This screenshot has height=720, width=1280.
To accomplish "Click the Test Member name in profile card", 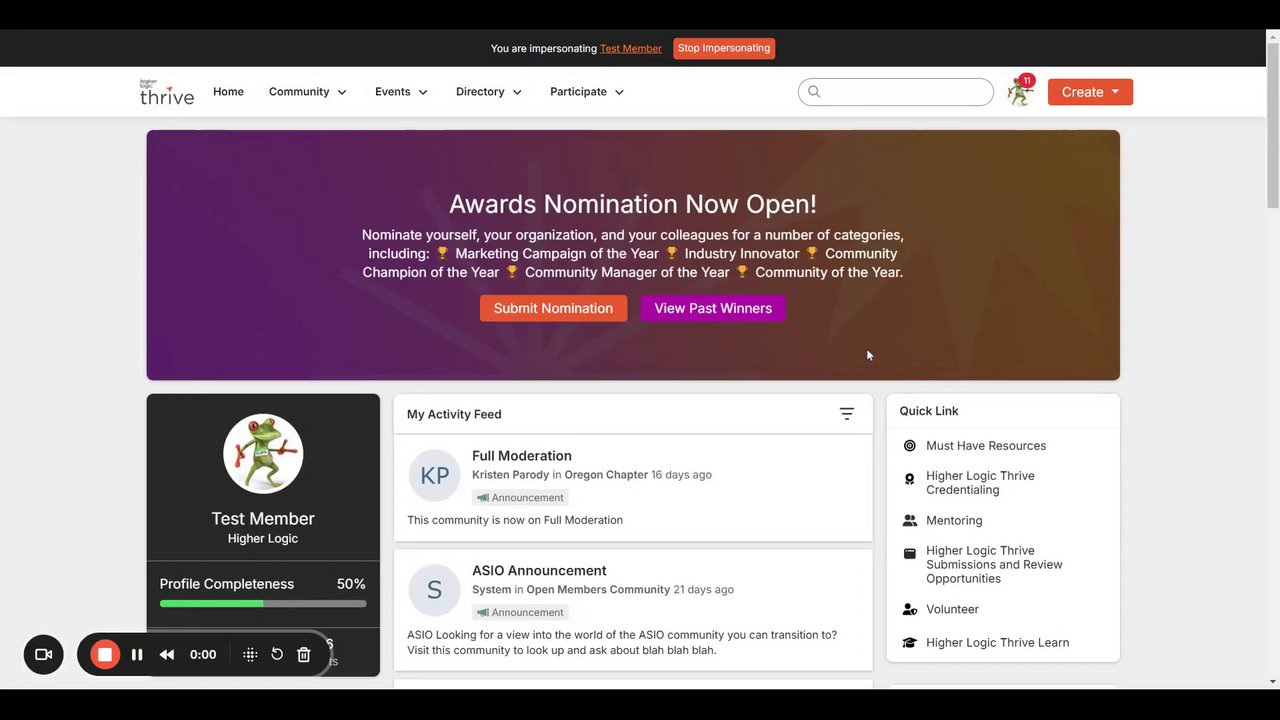I will (x=263, y=519).
